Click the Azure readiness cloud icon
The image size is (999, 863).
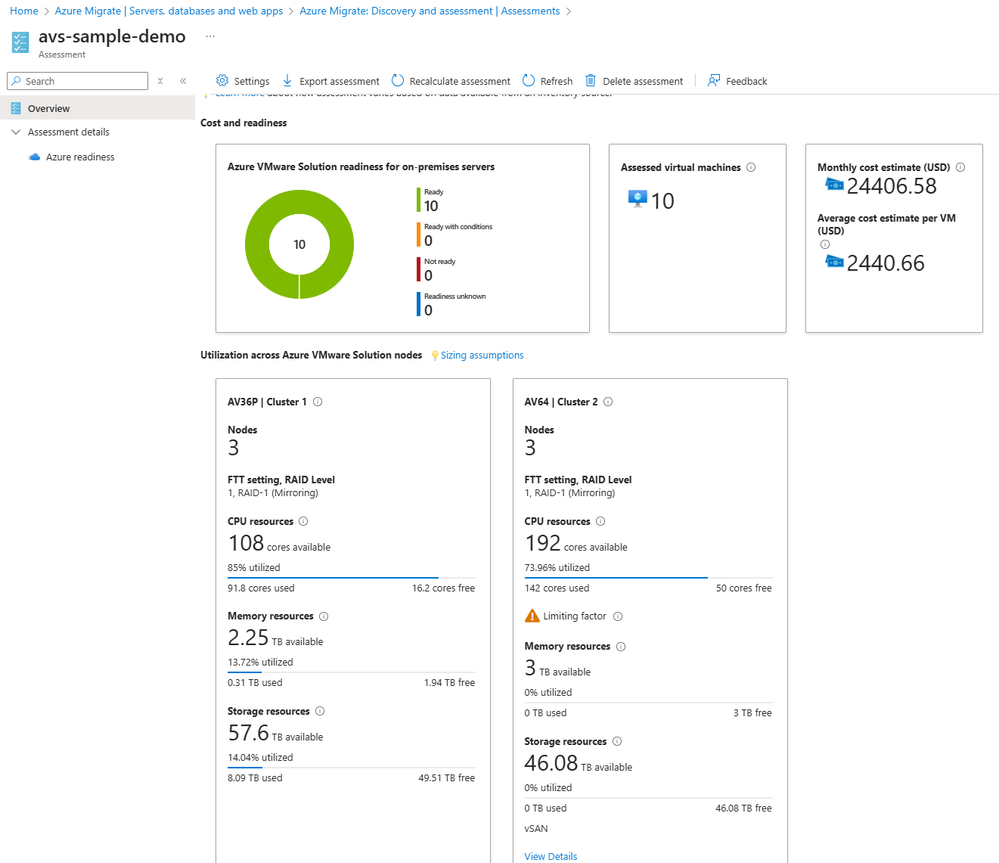(x=34, y=157)
